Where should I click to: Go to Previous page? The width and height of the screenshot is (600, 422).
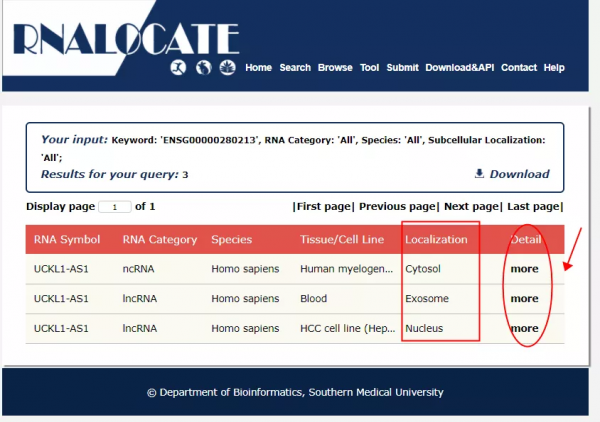click(x=399, y=207)
